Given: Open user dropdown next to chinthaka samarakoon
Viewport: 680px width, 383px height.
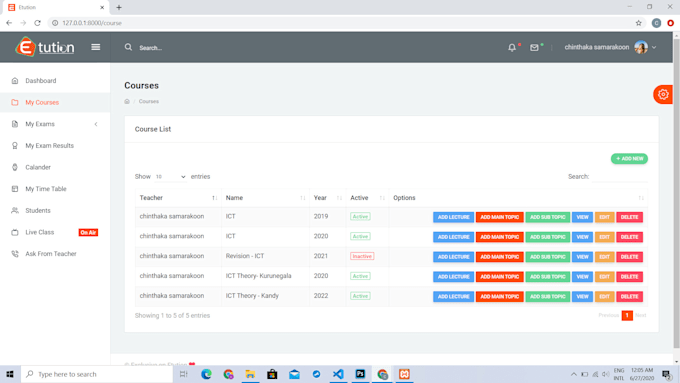Looking at the screenshot, I should (654, 47).
